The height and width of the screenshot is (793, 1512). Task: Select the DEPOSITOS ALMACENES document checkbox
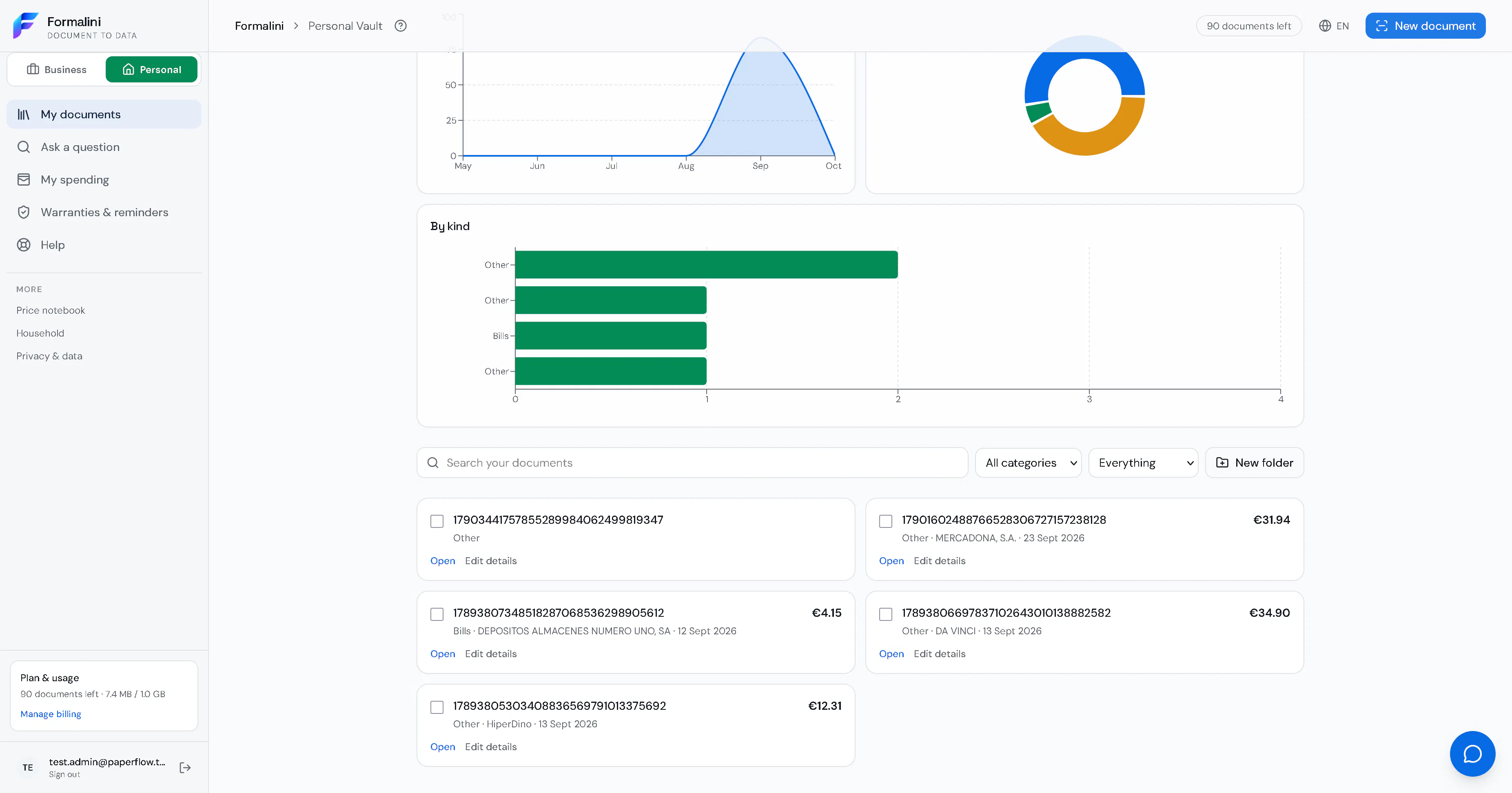pyautogui.click(x=437, y=614)
